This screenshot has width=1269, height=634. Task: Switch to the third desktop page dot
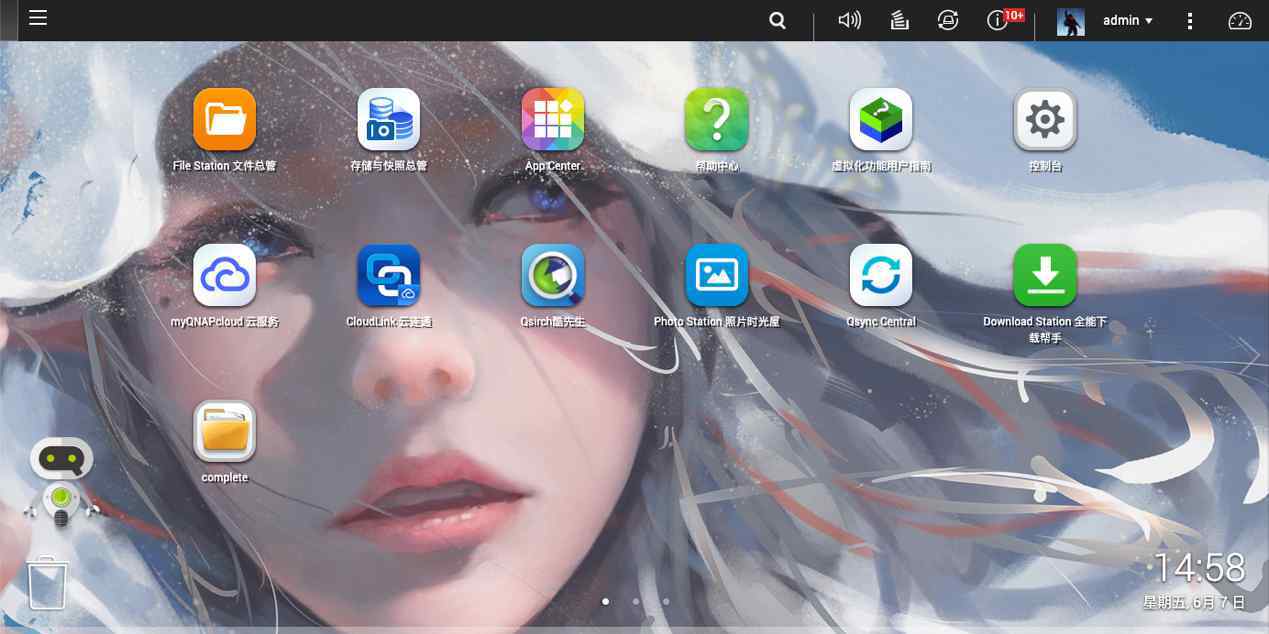pos(666,601)
